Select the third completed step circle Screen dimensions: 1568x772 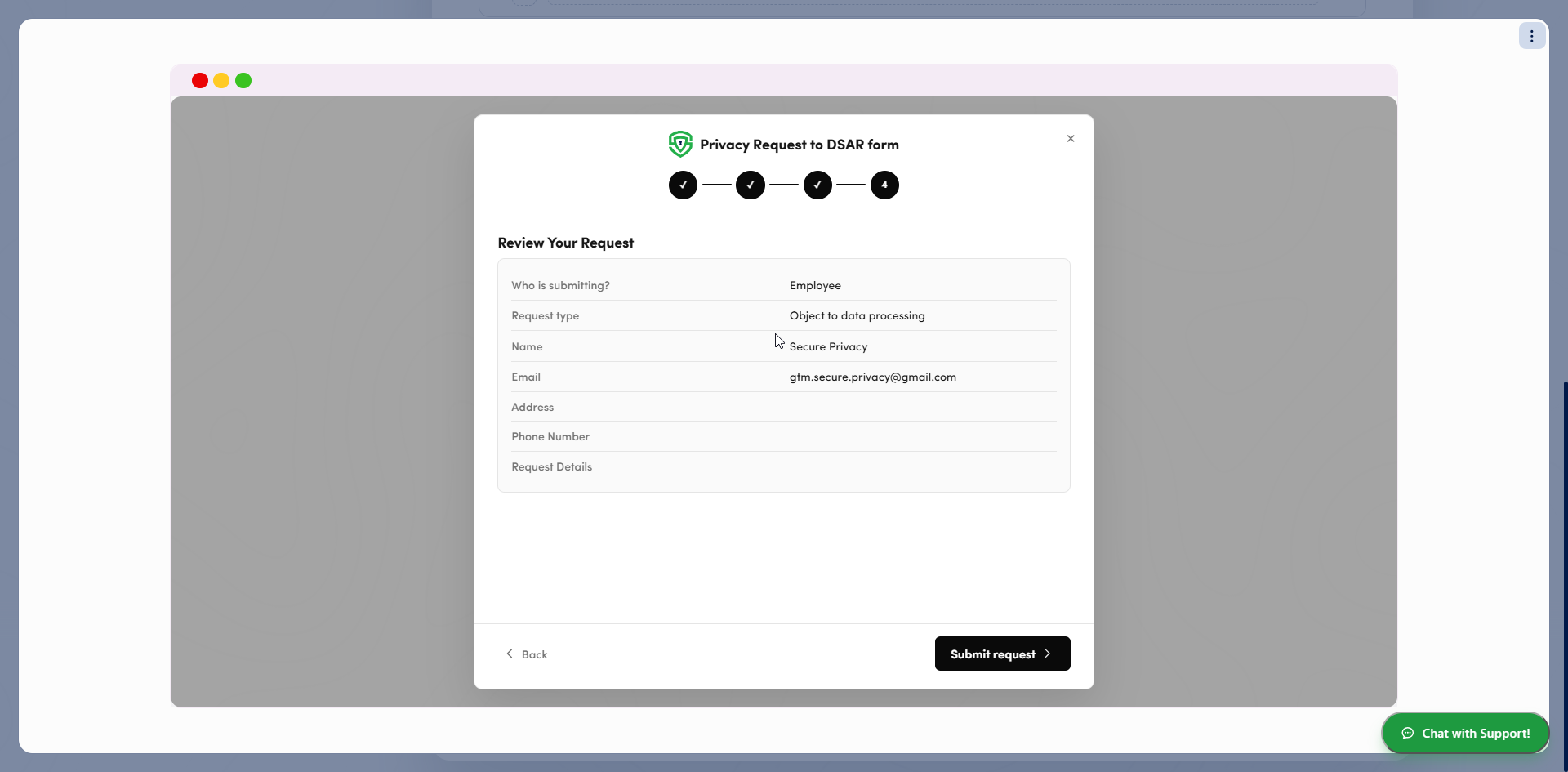click(x=817, y=185)
